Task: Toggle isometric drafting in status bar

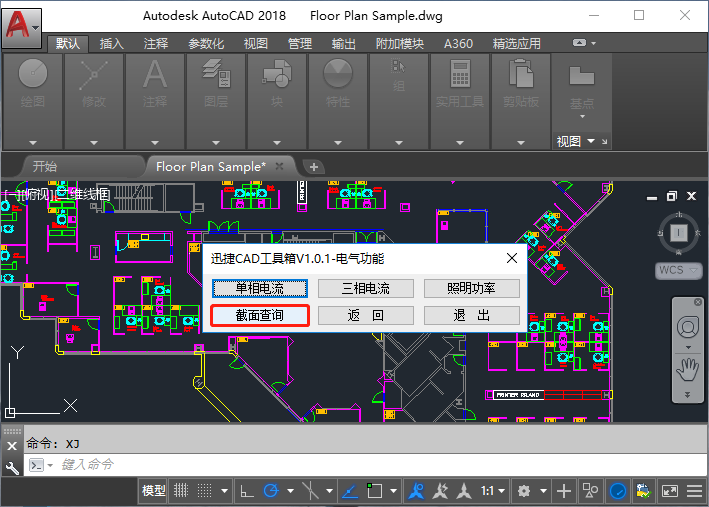Action: pyautogui.click(x=311, y=491)
